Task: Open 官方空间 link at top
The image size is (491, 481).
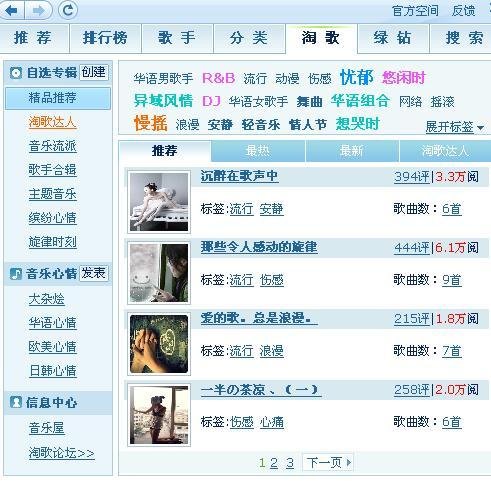Action: click(415, 11)
